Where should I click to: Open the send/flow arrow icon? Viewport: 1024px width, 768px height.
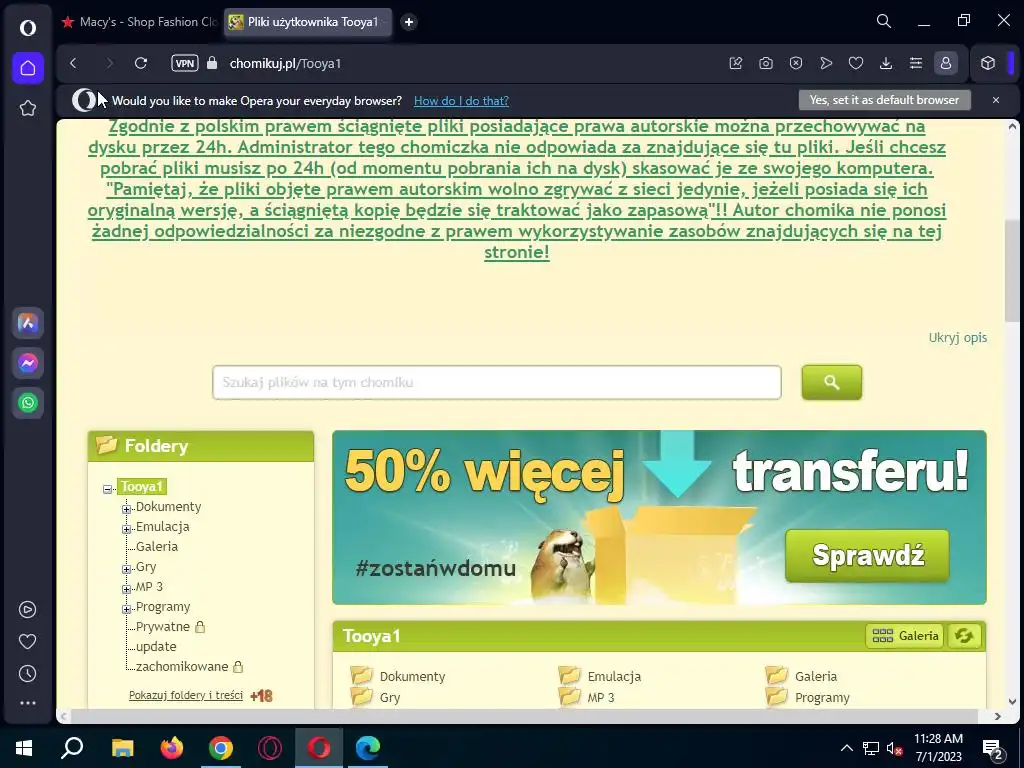coord(826,63)
